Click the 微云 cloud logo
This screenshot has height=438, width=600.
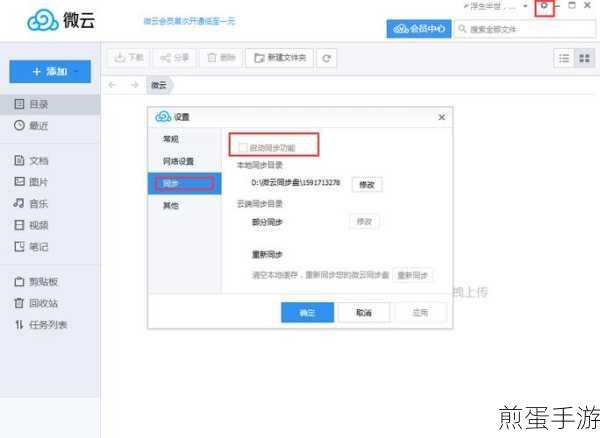[61, 20]
